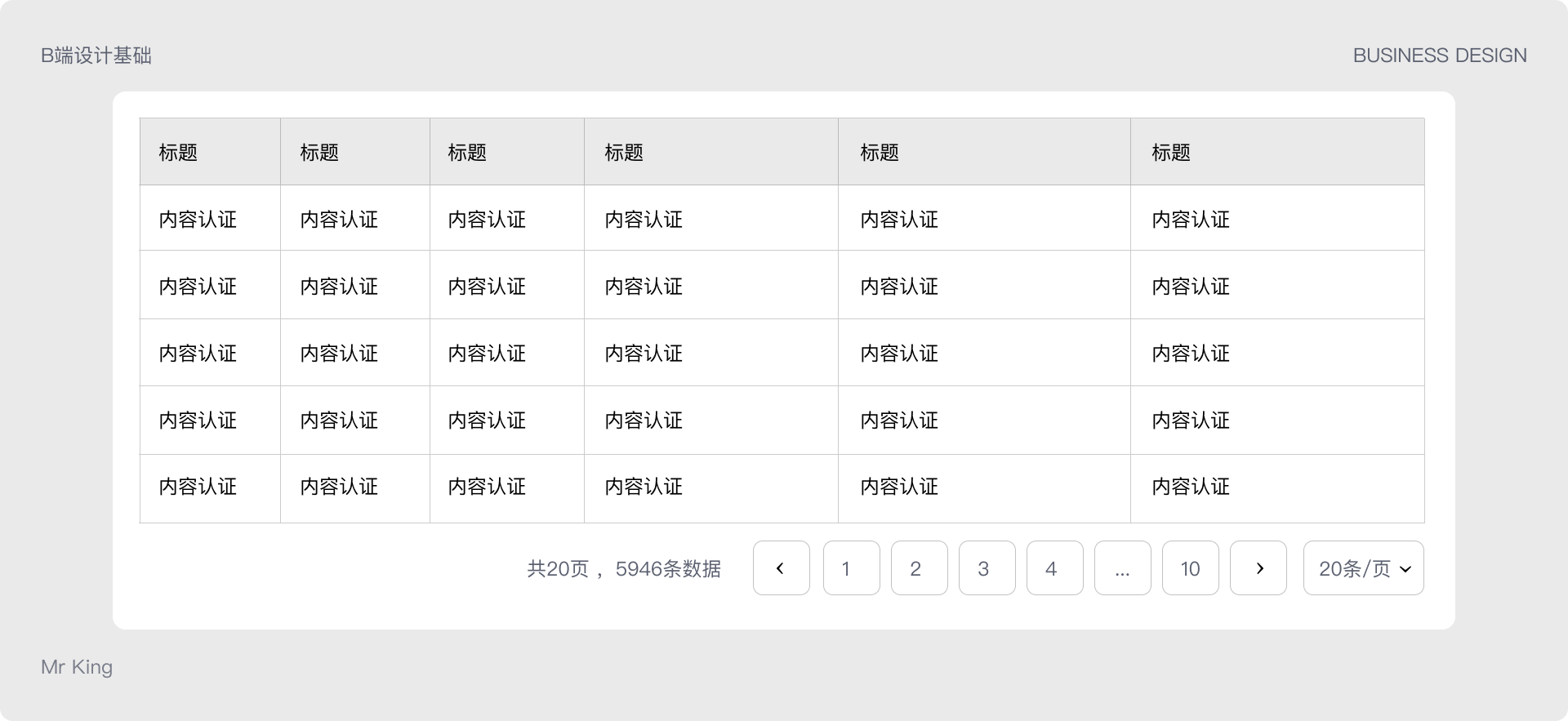
Task: Click the B端设计基础 title text
Action: [x=96, y=56]
